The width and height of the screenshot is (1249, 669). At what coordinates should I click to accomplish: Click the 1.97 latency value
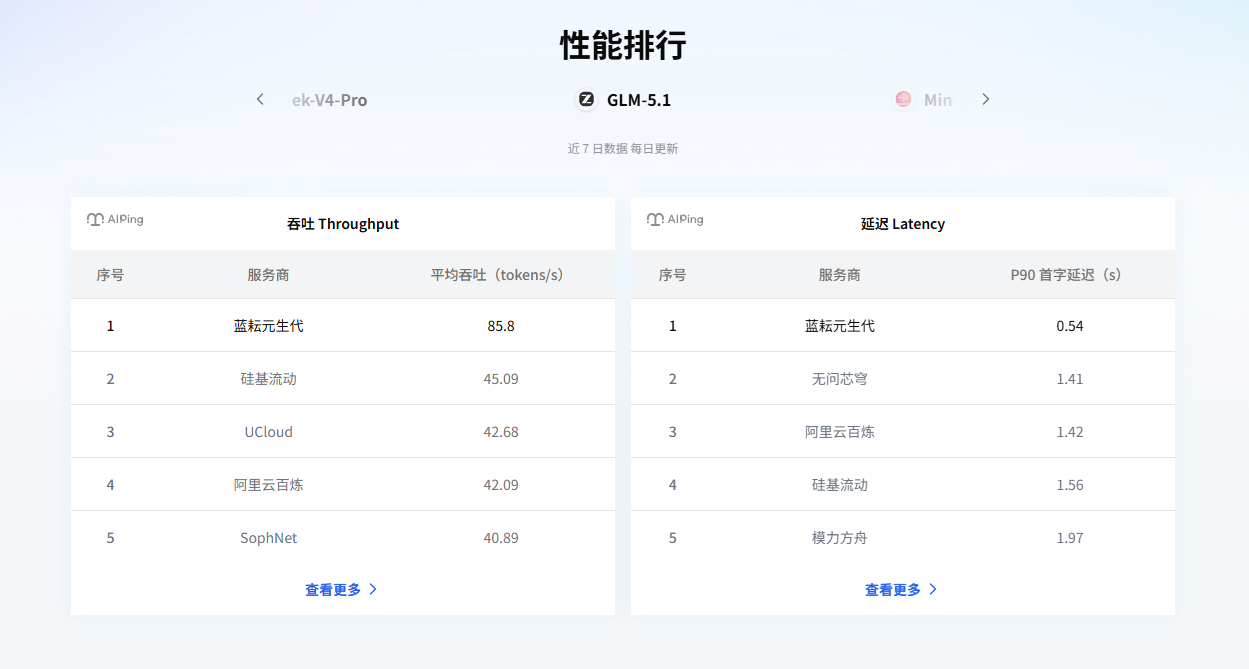click(1070, 538)
